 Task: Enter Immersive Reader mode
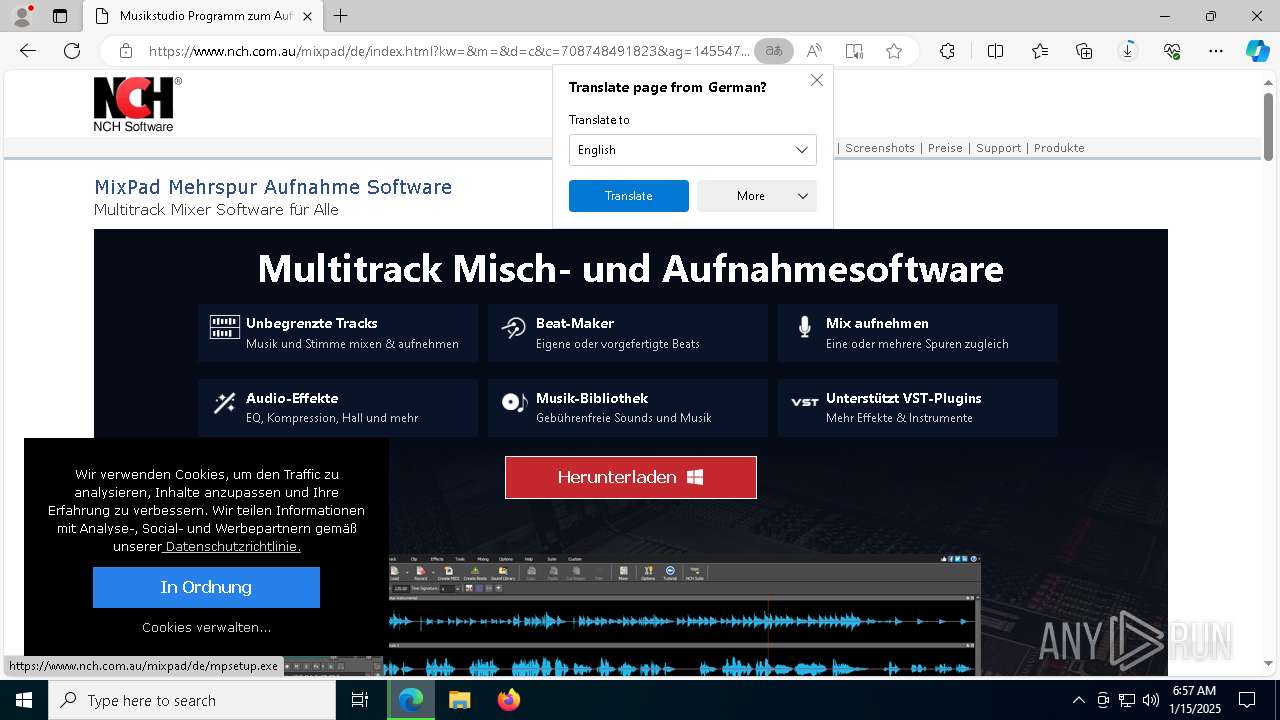click(x=854, y=51)
